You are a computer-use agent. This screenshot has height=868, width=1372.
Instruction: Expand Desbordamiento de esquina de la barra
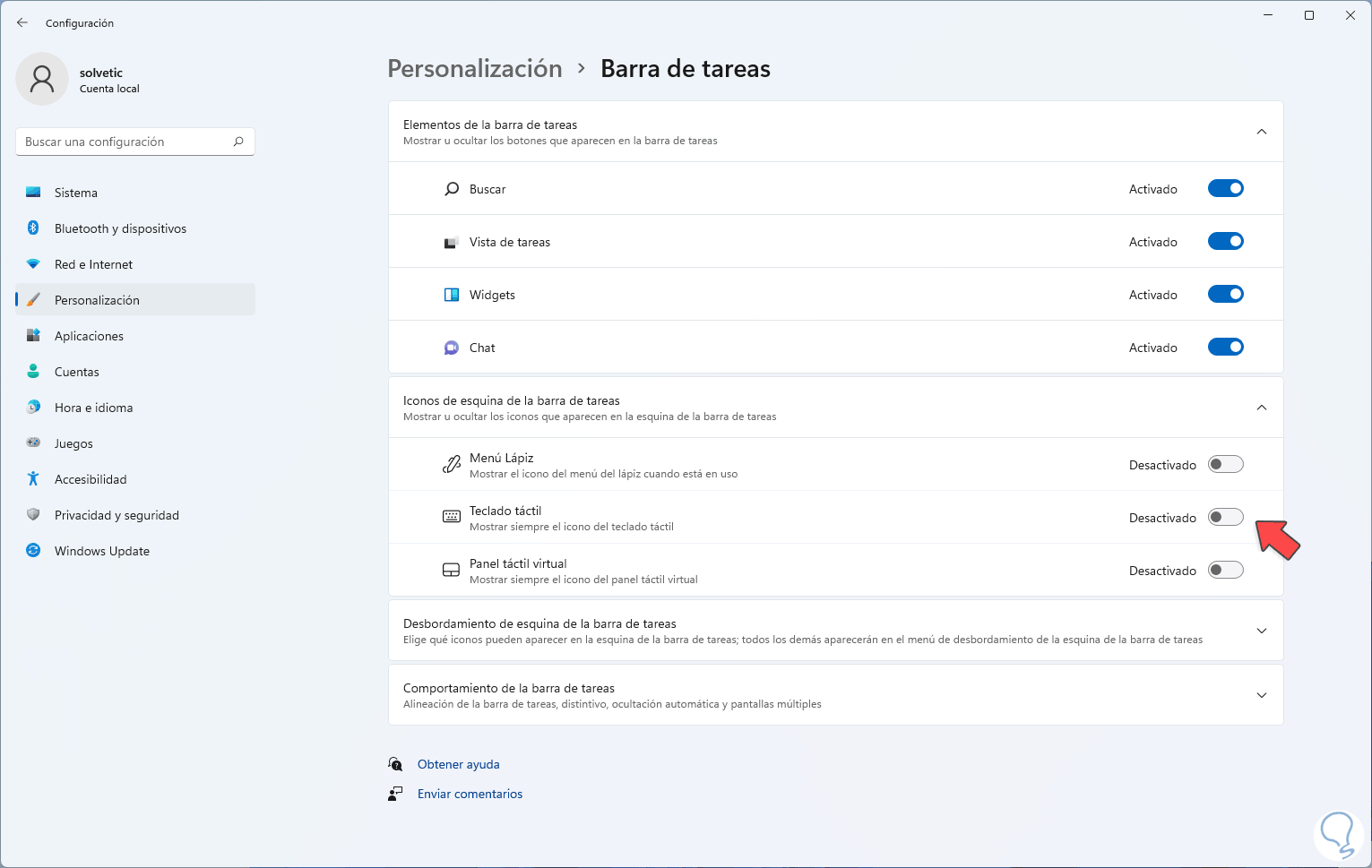tap(1261, 631)
